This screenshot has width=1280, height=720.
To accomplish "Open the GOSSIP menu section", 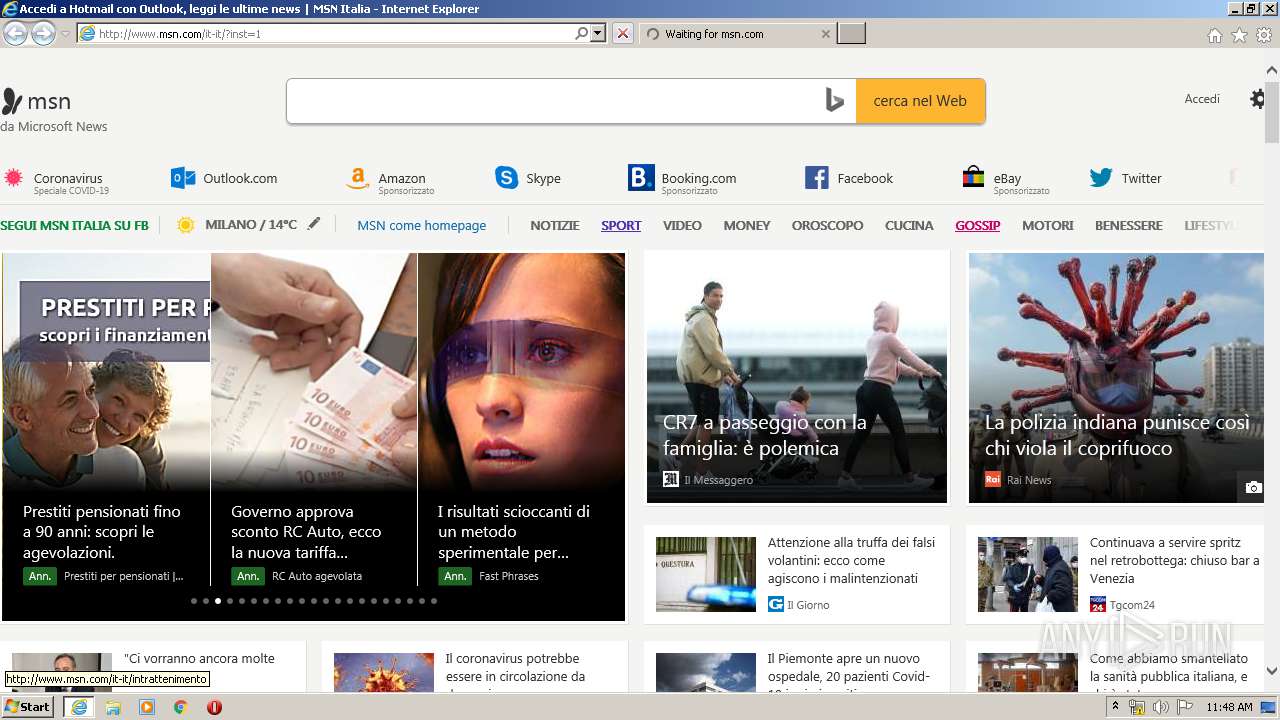I will pos(977,226).
